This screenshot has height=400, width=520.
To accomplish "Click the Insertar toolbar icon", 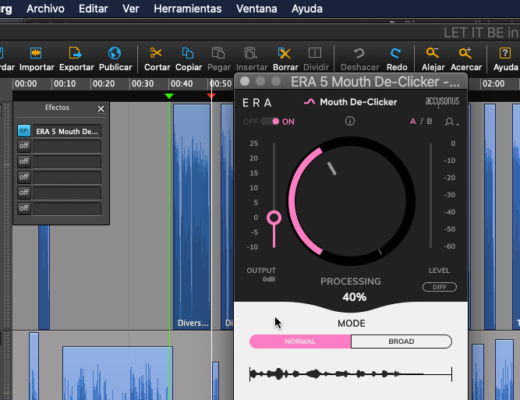I will [x=251, y=53].
